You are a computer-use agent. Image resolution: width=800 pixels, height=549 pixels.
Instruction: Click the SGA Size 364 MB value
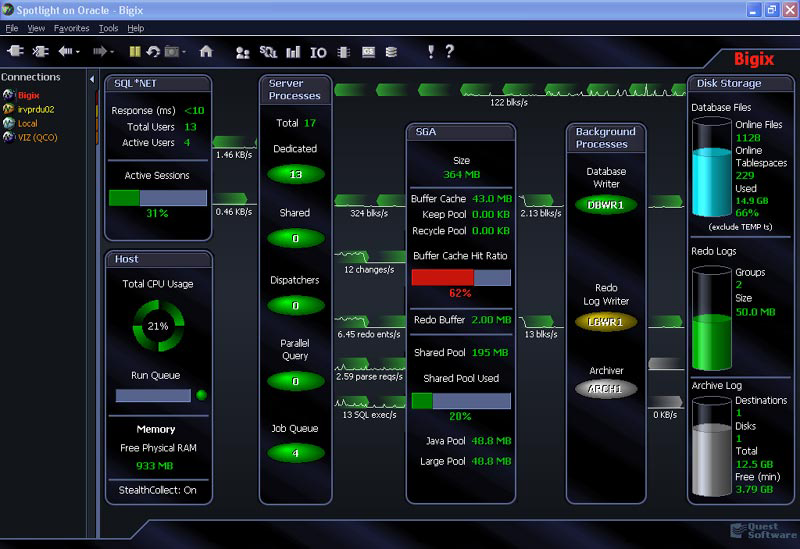[461, 174]
